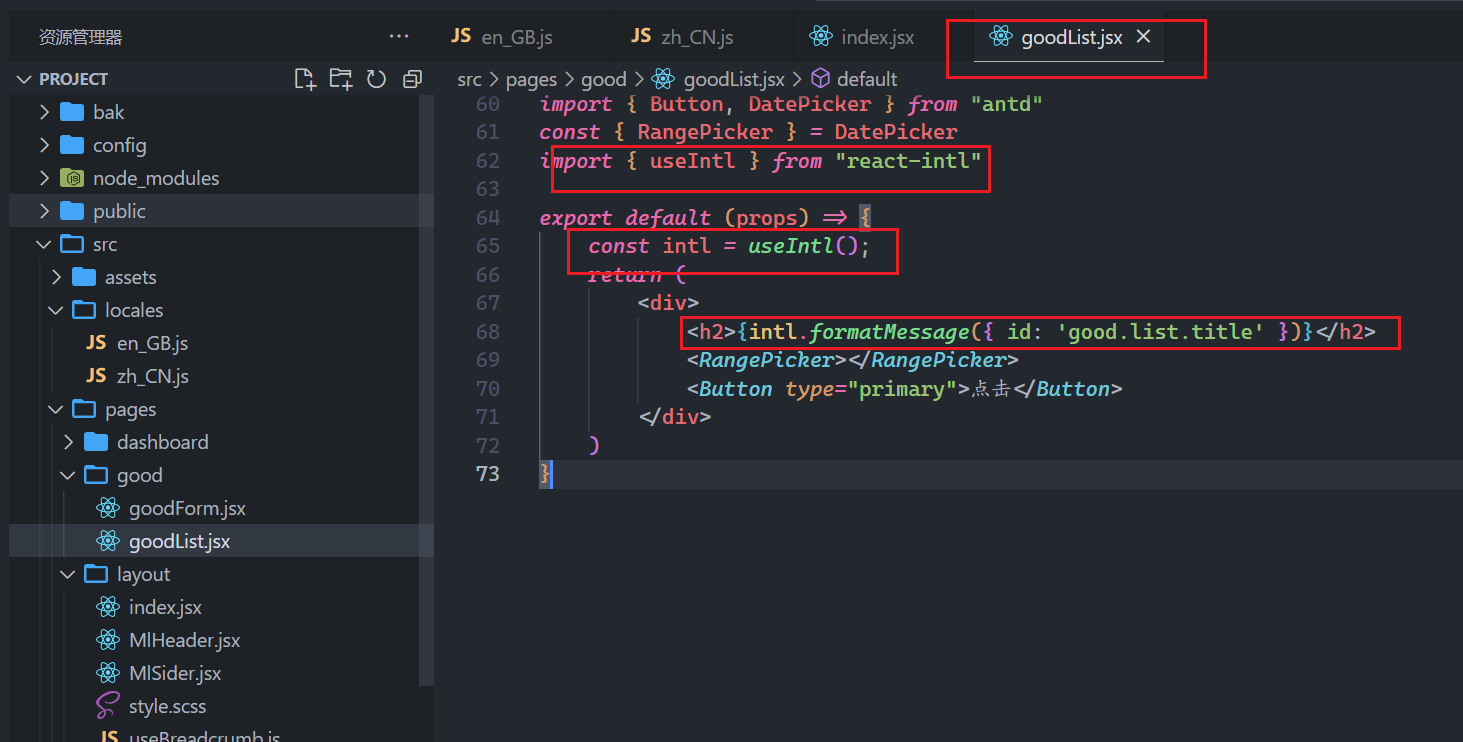The image size is (1463, 742).
Task: Expand the public folder chevron
Action: [44, 211]
